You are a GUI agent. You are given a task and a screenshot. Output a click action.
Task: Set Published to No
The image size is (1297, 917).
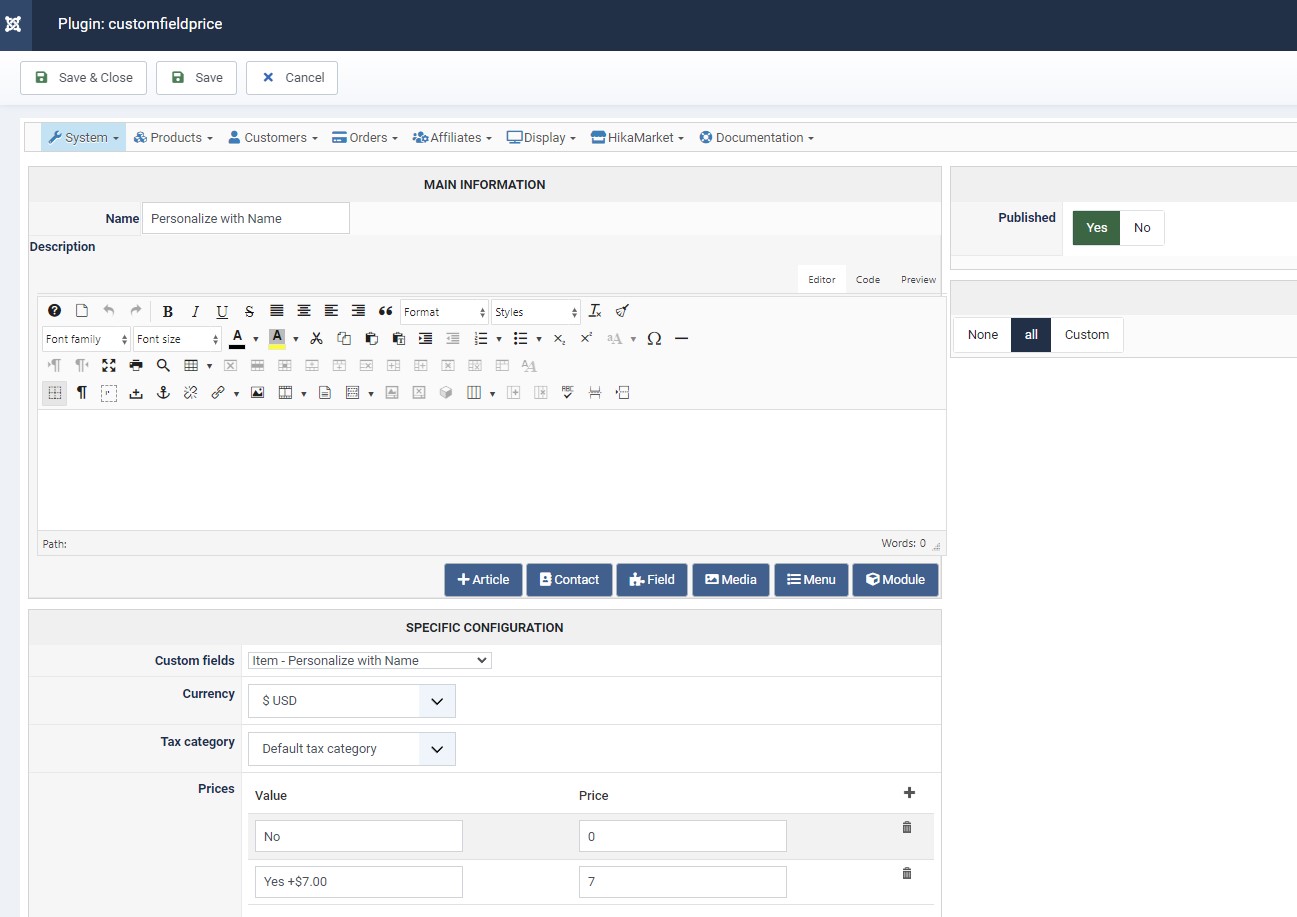pos(1142,228)
